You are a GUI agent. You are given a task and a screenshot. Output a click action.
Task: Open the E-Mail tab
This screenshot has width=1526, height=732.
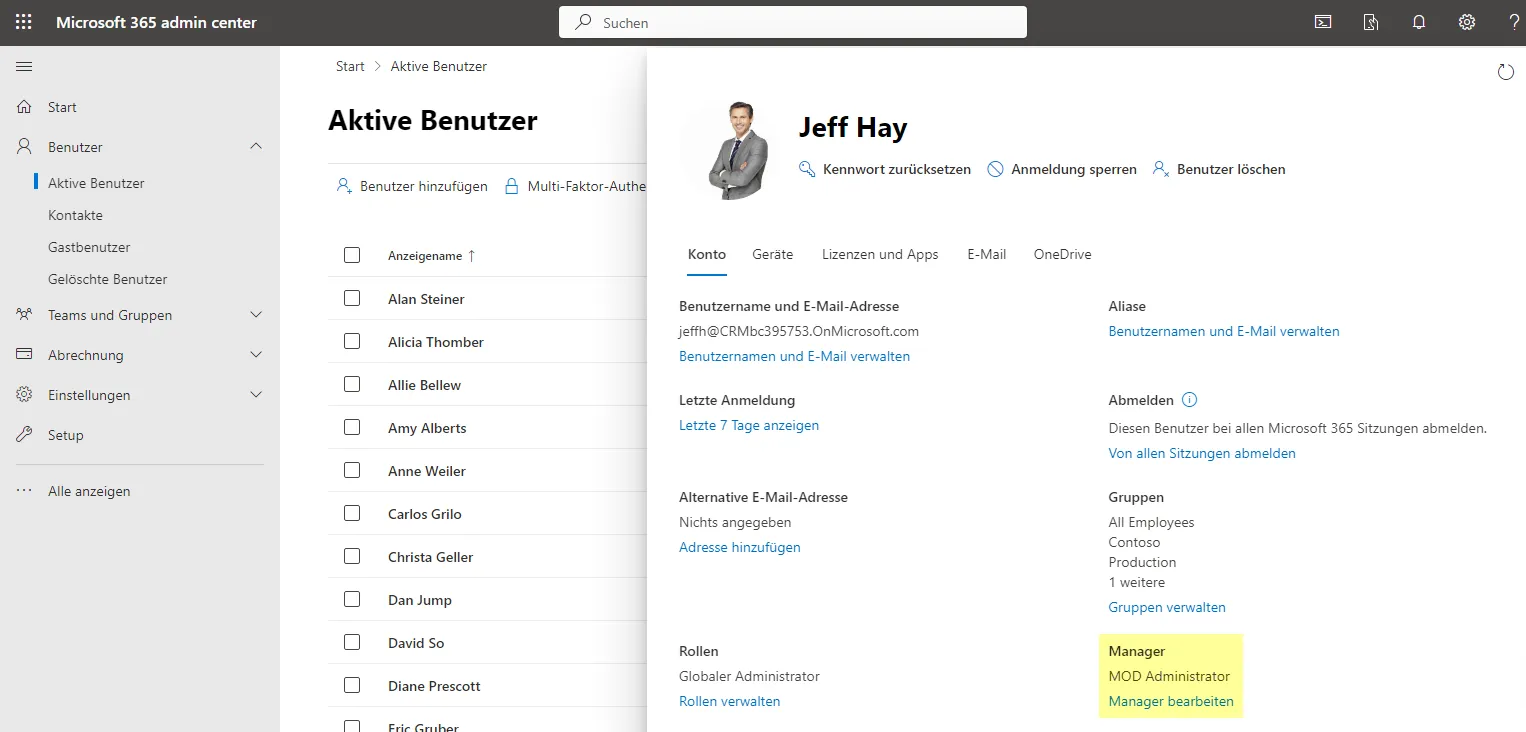coord(987,254)
